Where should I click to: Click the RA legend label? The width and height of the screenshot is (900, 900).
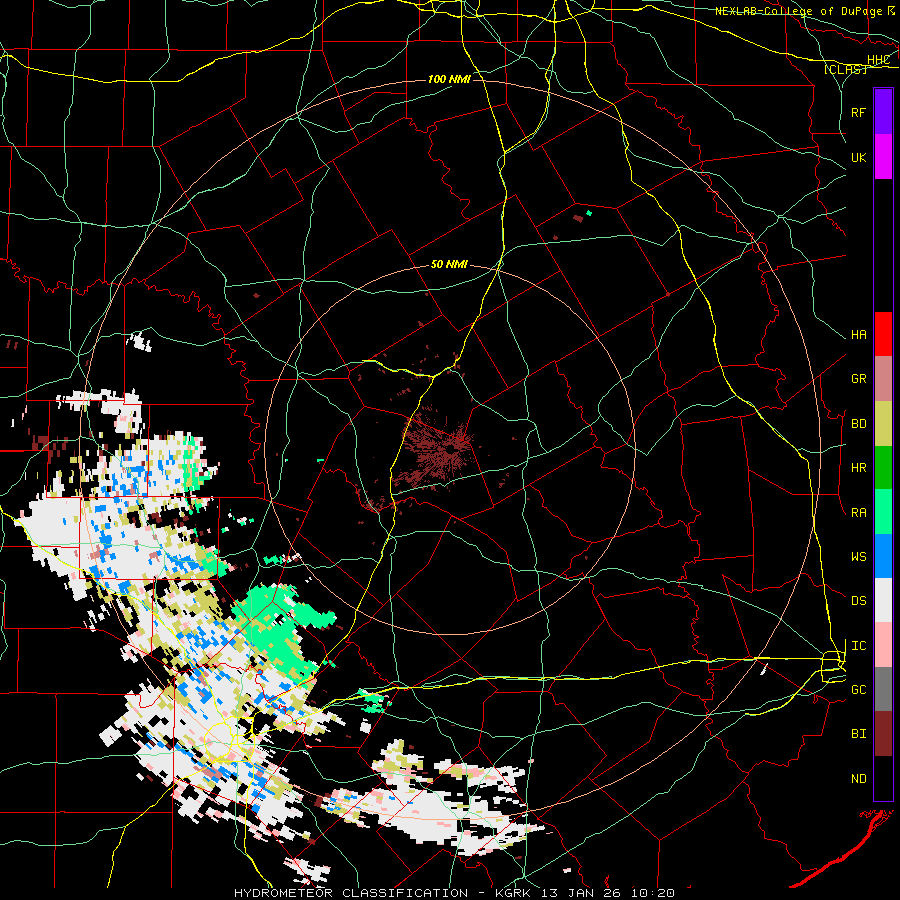tap(858, 513)
